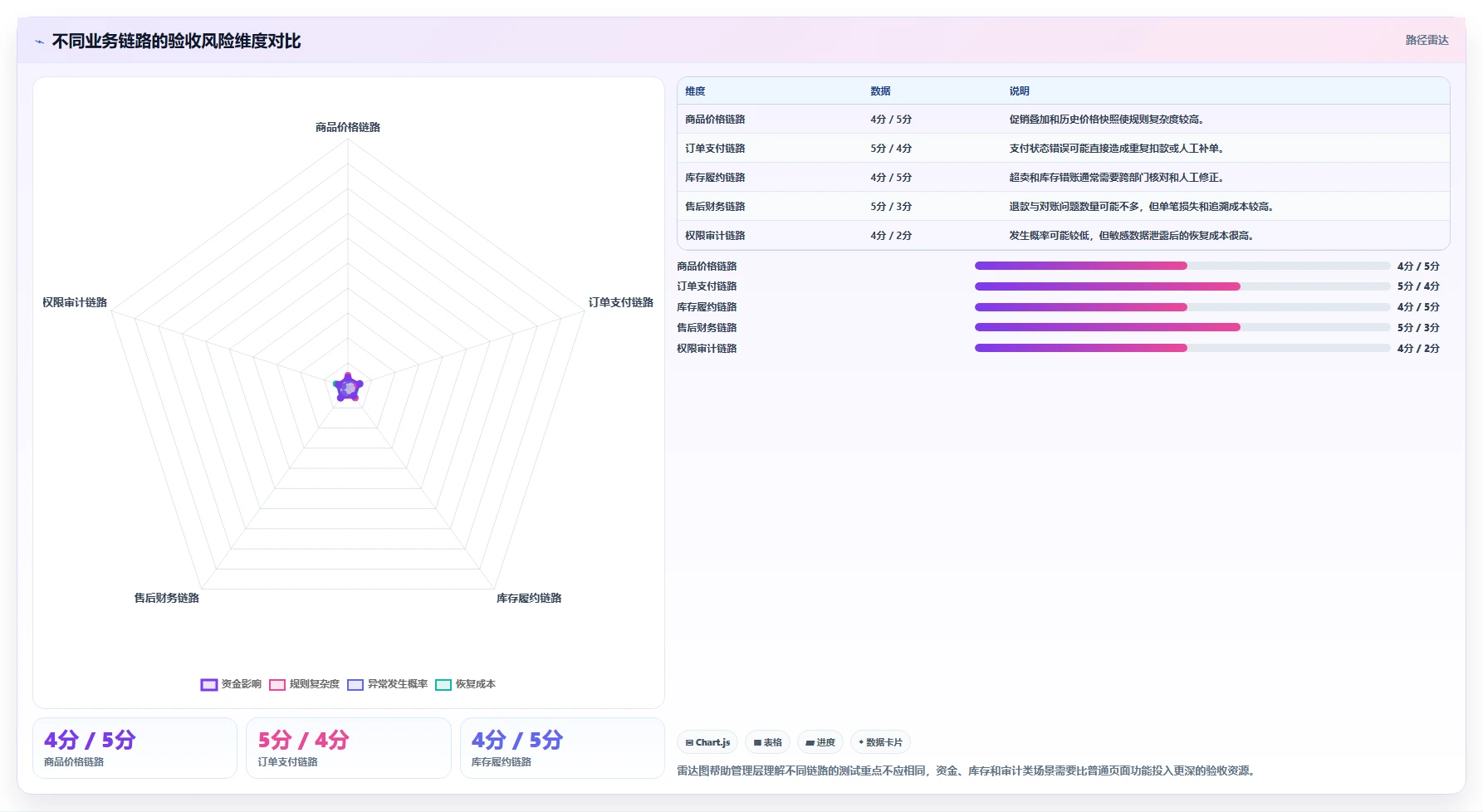This screenshot has width=1483, height=812.
Task: Click the 权限审计链路 label left of its progress bar
Action: click(x=707, y=349)
